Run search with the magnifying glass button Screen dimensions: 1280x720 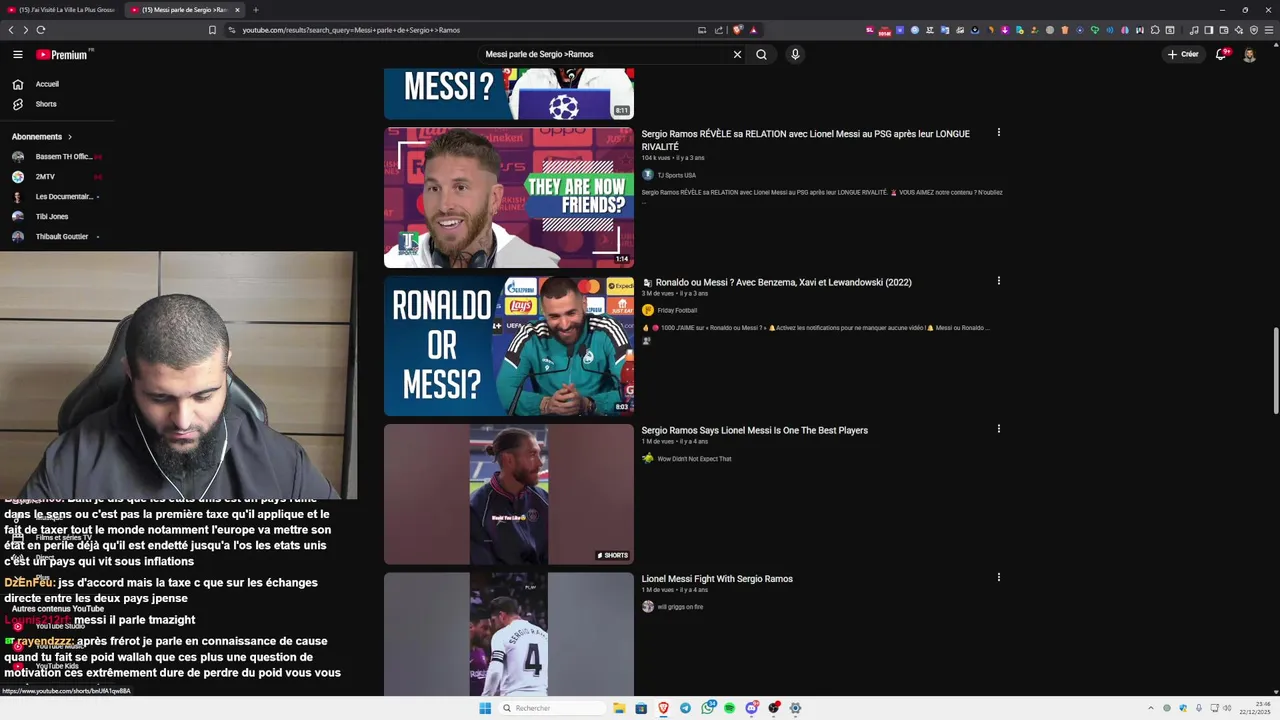(761, 54)
